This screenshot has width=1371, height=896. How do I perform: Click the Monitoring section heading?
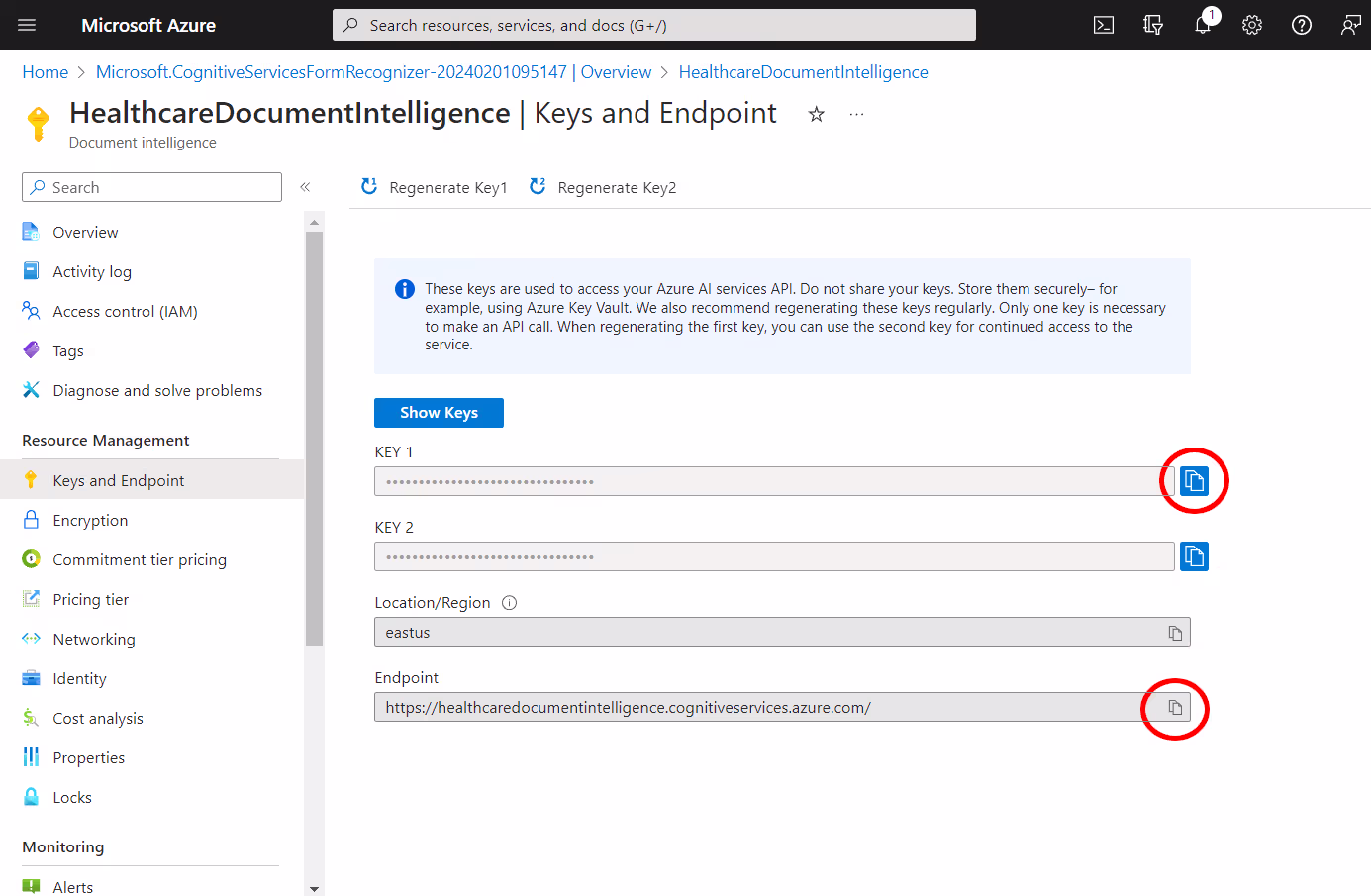(x=63, y=846)
